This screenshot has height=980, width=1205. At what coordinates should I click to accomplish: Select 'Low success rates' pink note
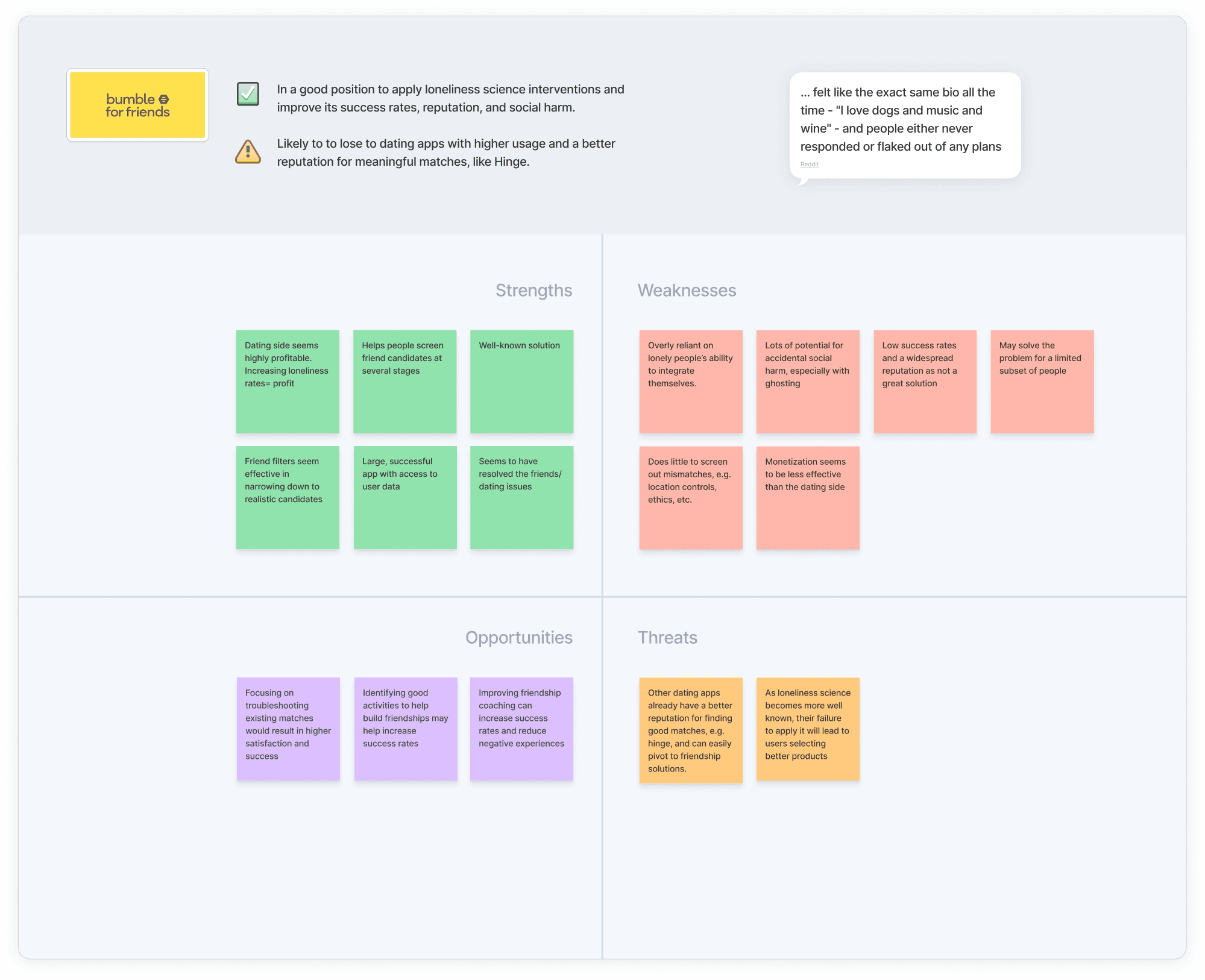click(925, 382)
